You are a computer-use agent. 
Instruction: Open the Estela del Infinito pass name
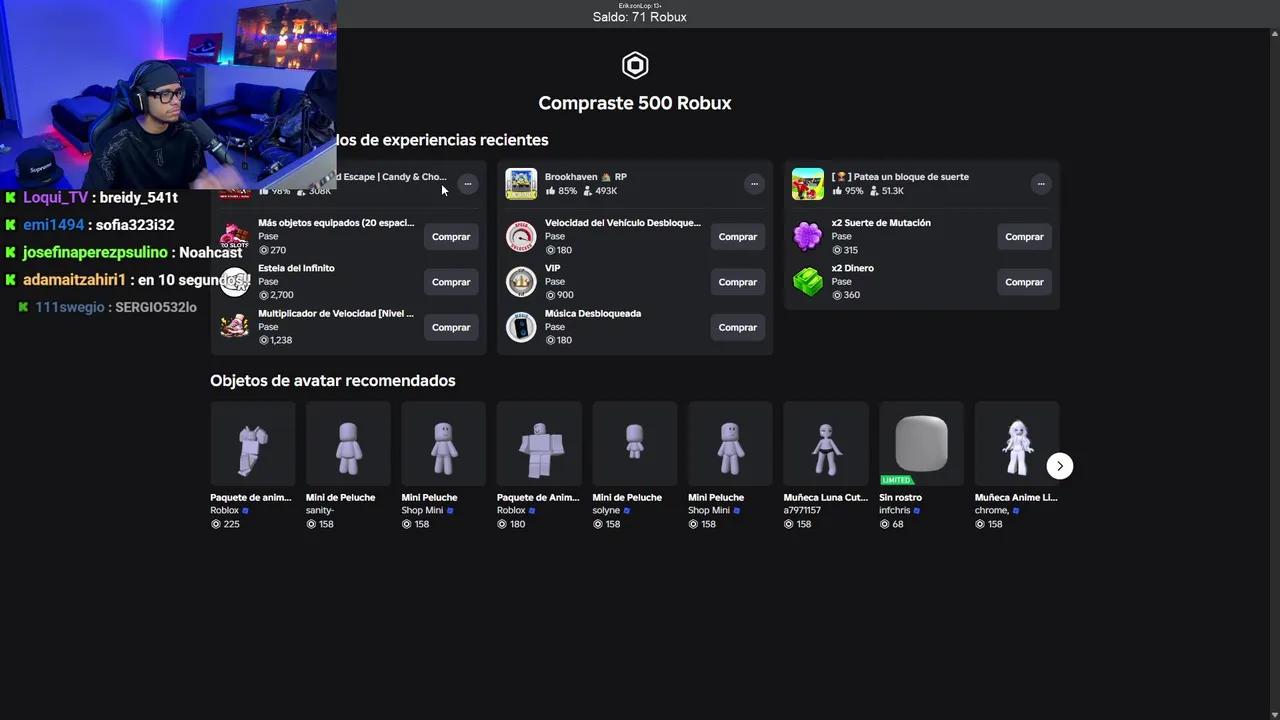pos(296,268)
